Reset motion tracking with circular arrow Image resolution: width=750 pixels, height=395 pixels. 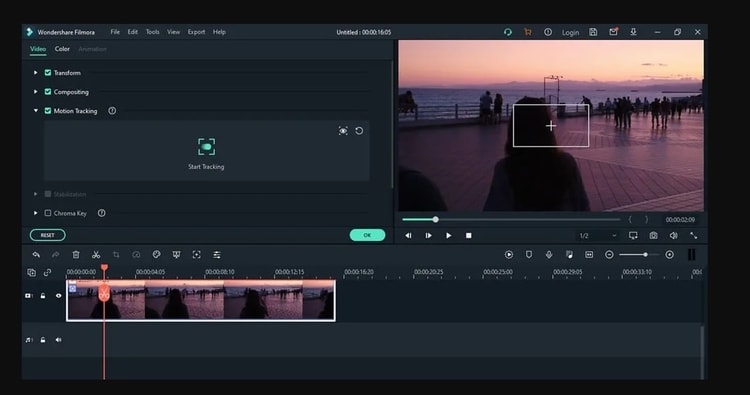point(359,131)
